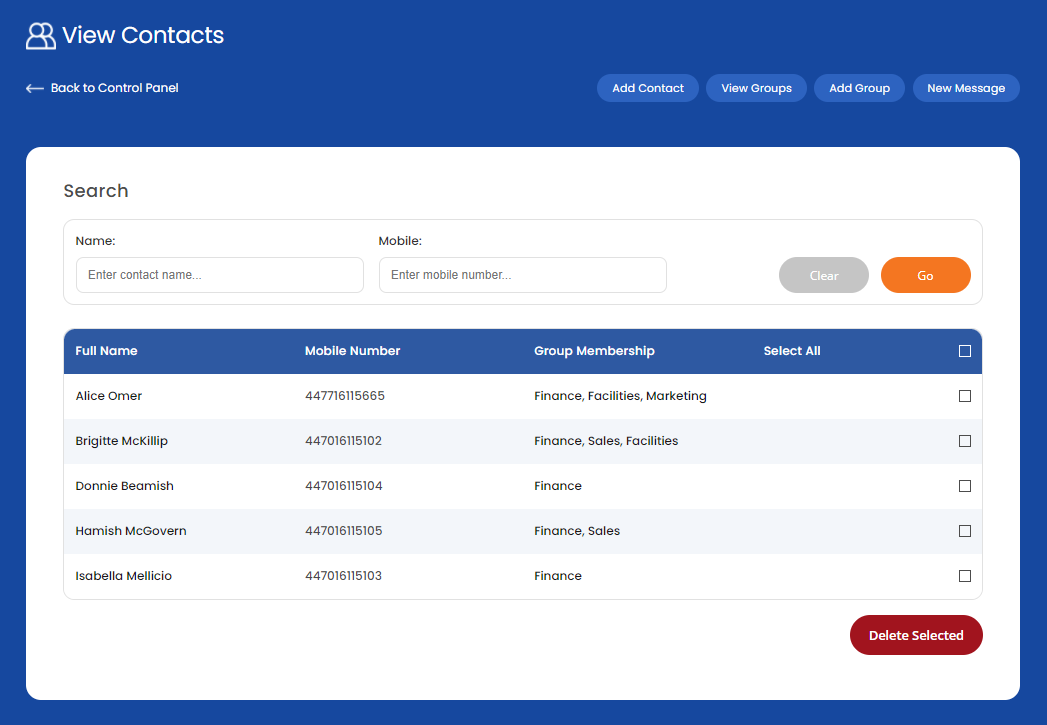This screenshot has width=1047, height=725.
Task: Clear the search filters
Action: 823,276
